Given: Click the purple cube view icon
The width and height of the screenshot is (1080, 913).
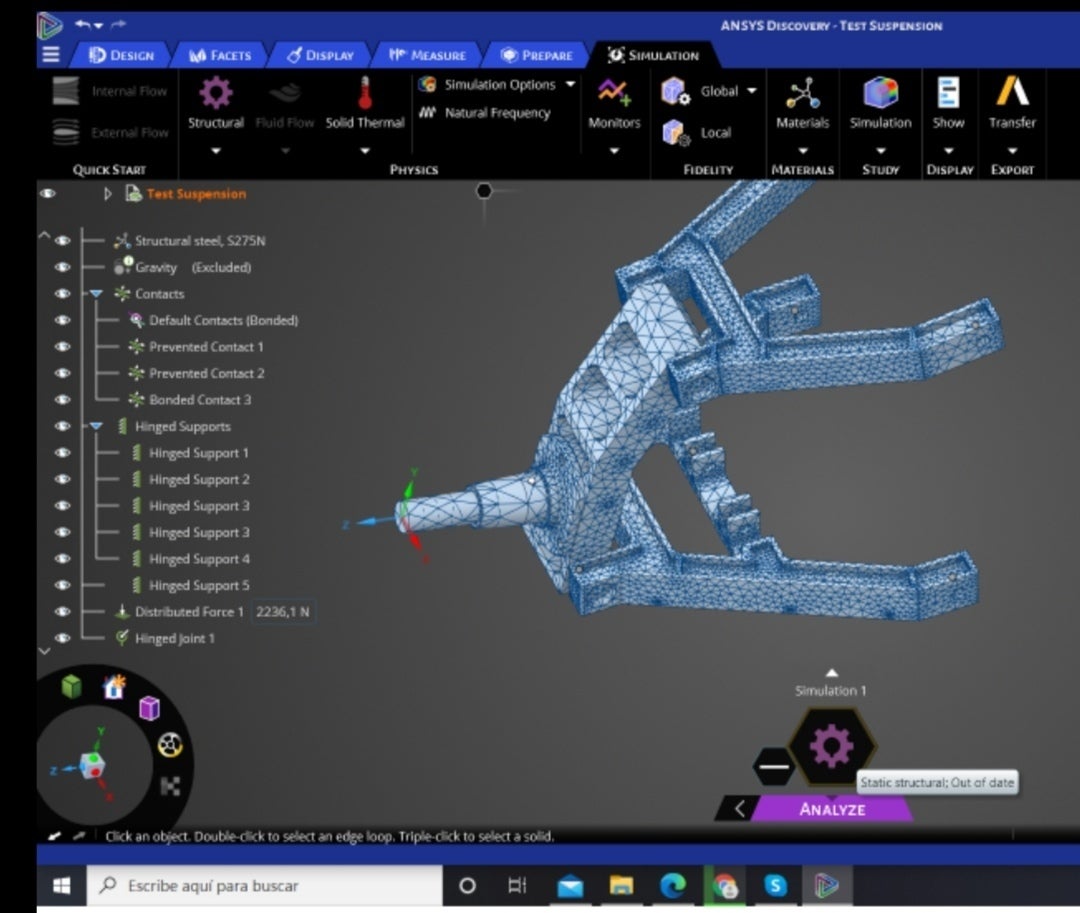Looking at the screenshot, I should [x=149, y=707].
